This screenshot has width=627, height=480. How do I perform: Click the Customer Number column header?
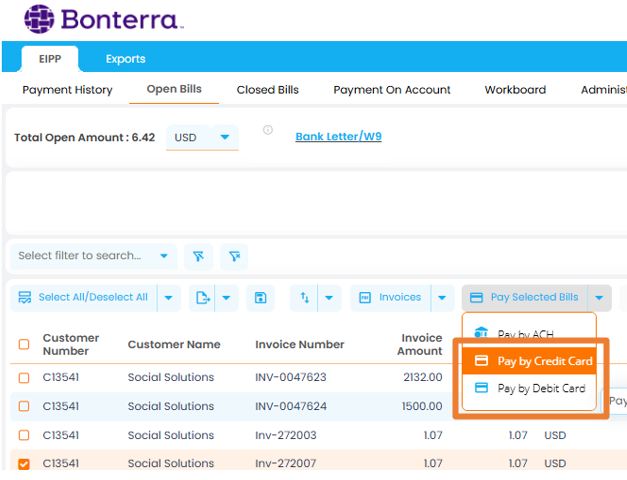tap(71, 344)
